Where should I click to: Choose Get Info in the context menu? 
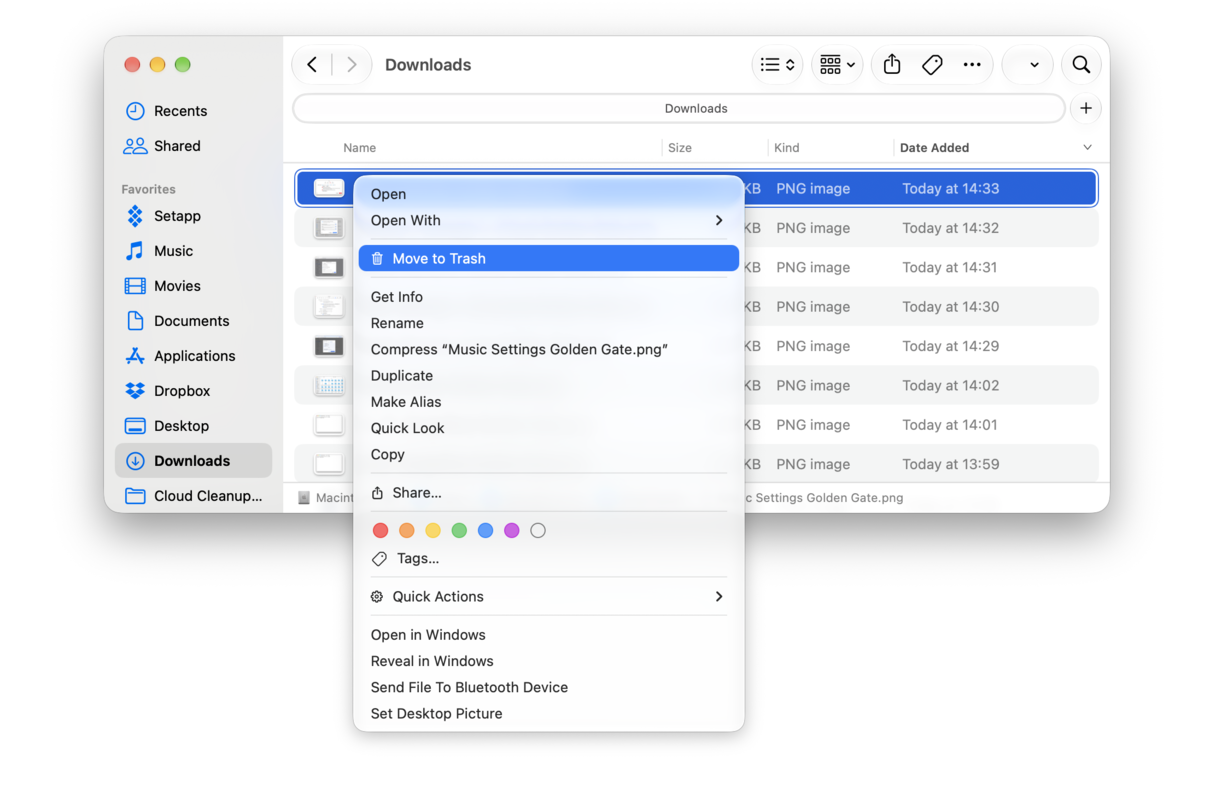[548, 297]
